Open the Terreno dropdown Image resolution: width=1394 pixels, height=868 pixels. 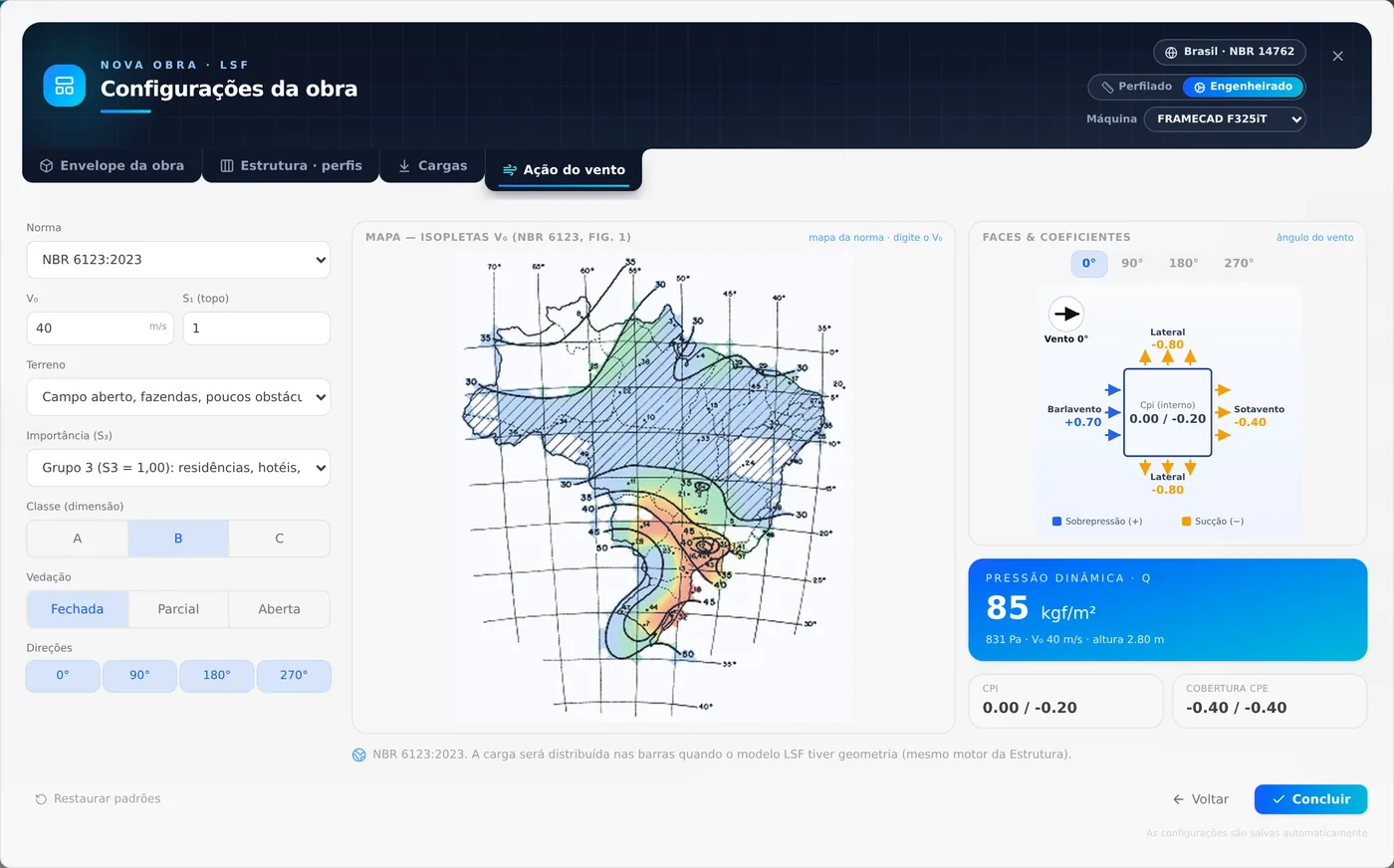click(178, 397)
